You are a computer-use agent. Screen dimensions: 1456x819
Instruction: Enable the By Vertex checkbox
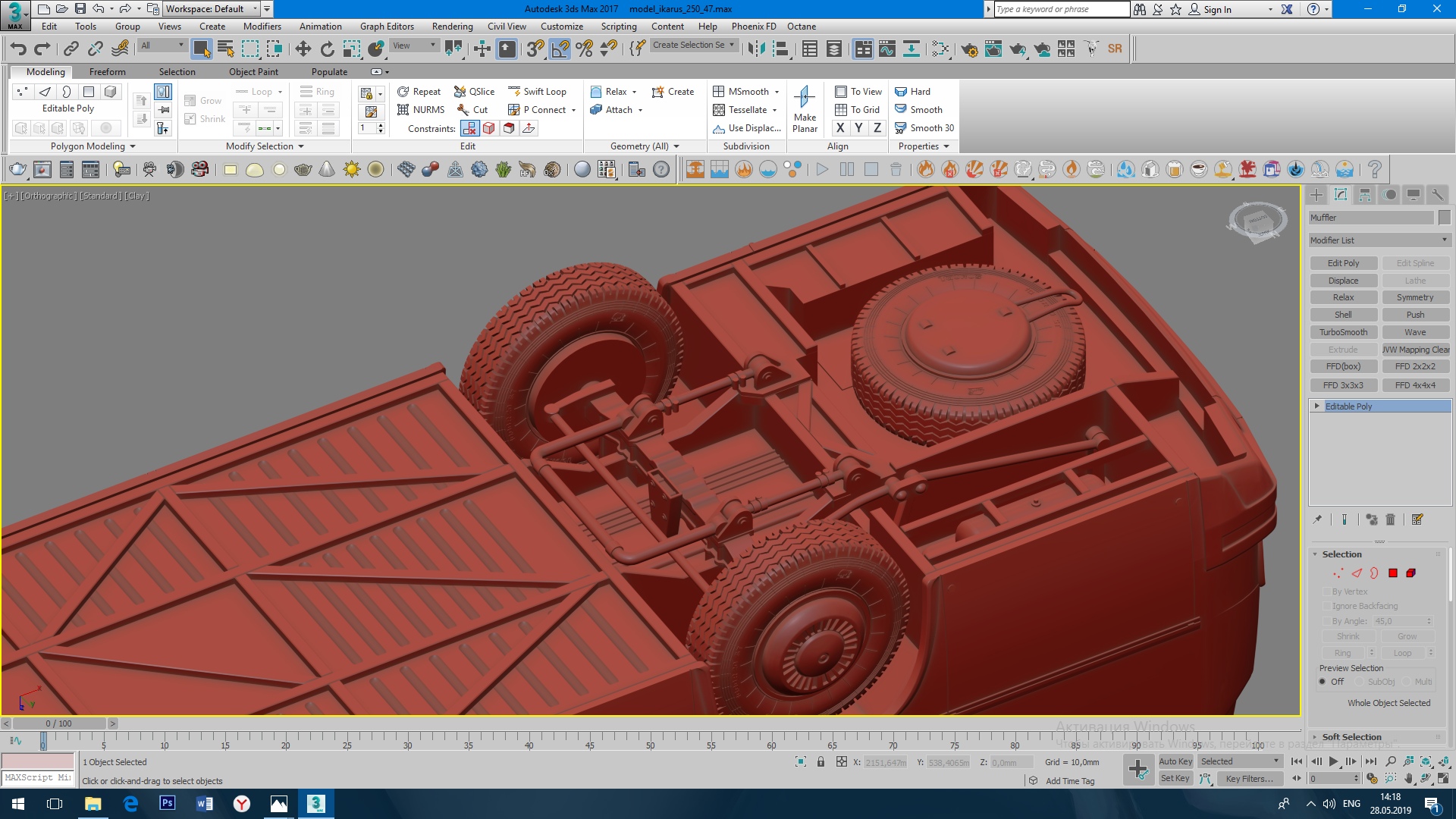pos(1327,591)
